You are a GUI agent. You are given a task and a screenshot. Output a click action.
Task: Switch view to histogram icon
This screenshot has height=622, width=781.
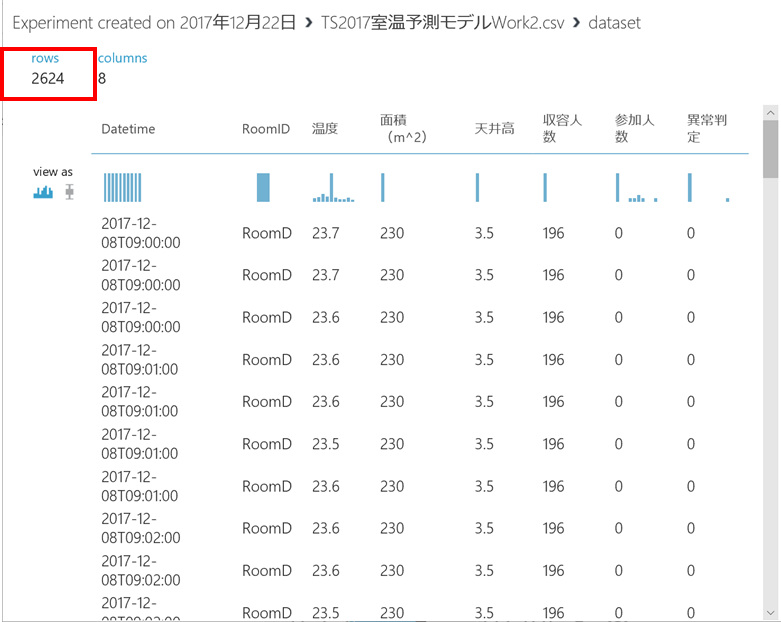click(43, 192)
